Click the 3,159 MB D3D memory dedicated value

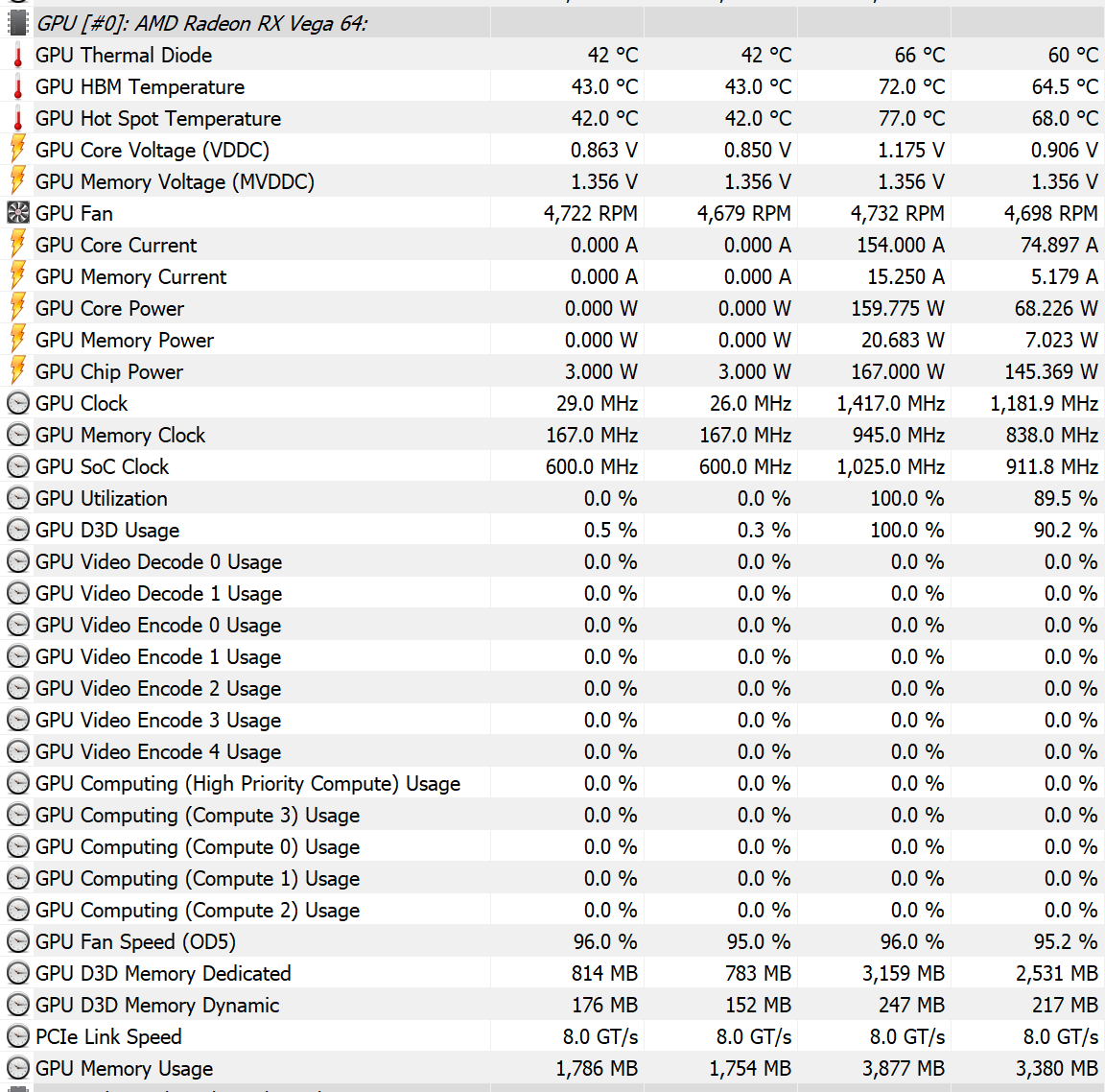pyautogui.click(x=904, y=974)
